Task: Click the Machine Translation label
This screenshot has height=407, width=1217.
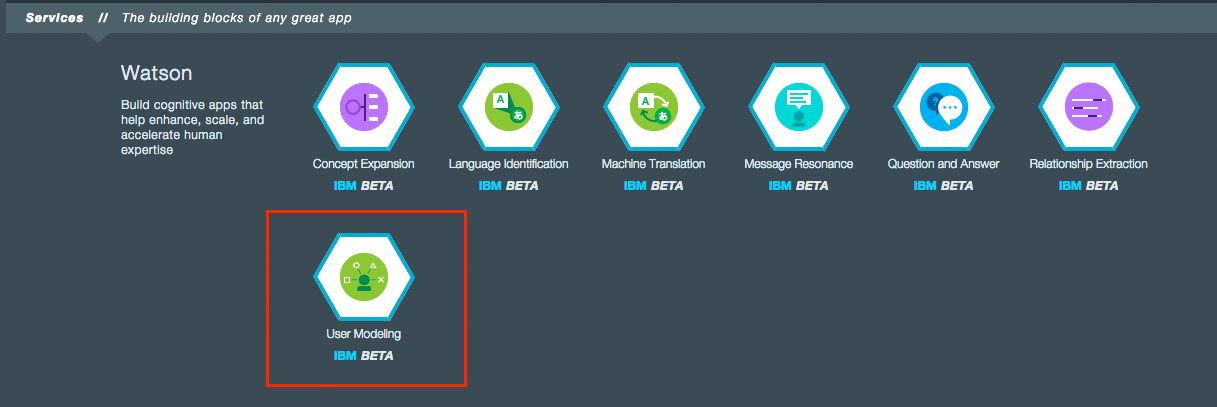Action: (654, 164)
